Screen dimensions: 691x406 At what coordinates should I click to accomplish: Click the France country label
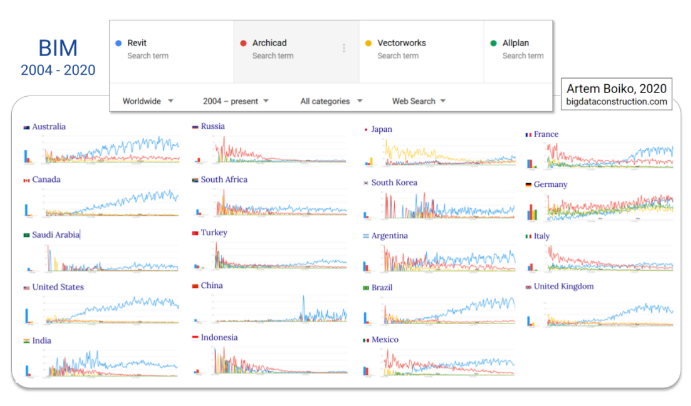pyautogui.click(x=546, y=134)
